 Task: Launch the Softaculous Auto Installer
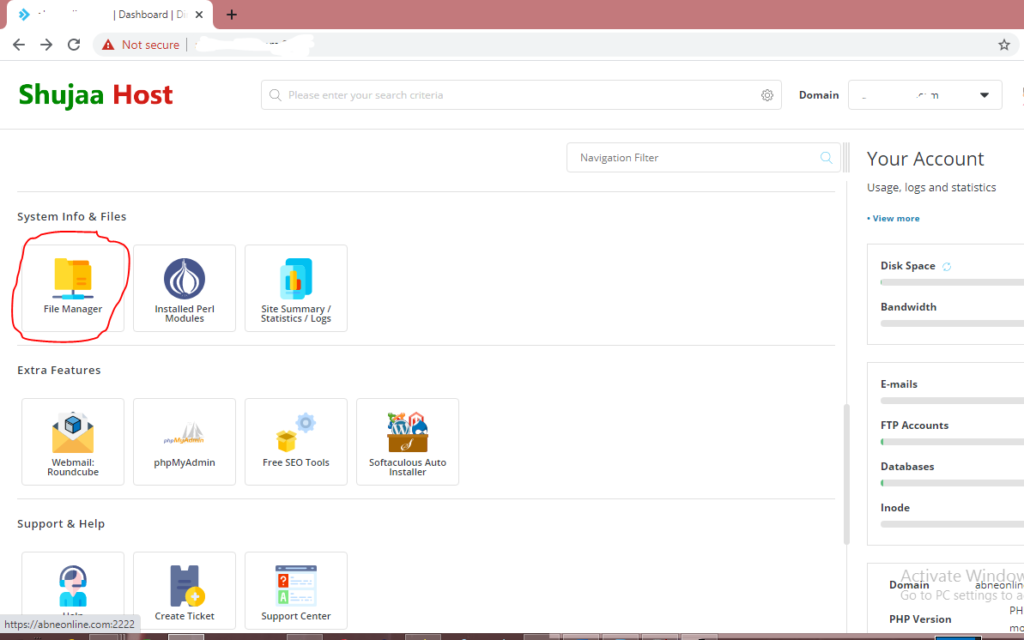pos(407,441)
